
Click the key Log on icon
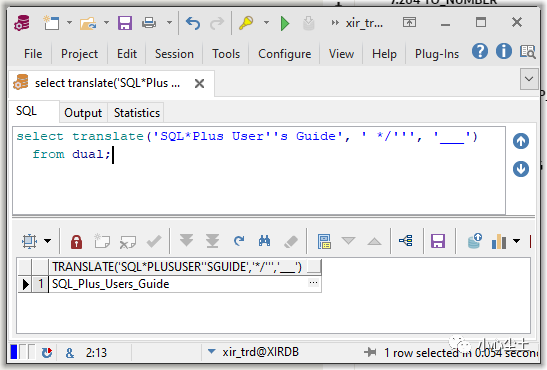click(246, 23)
